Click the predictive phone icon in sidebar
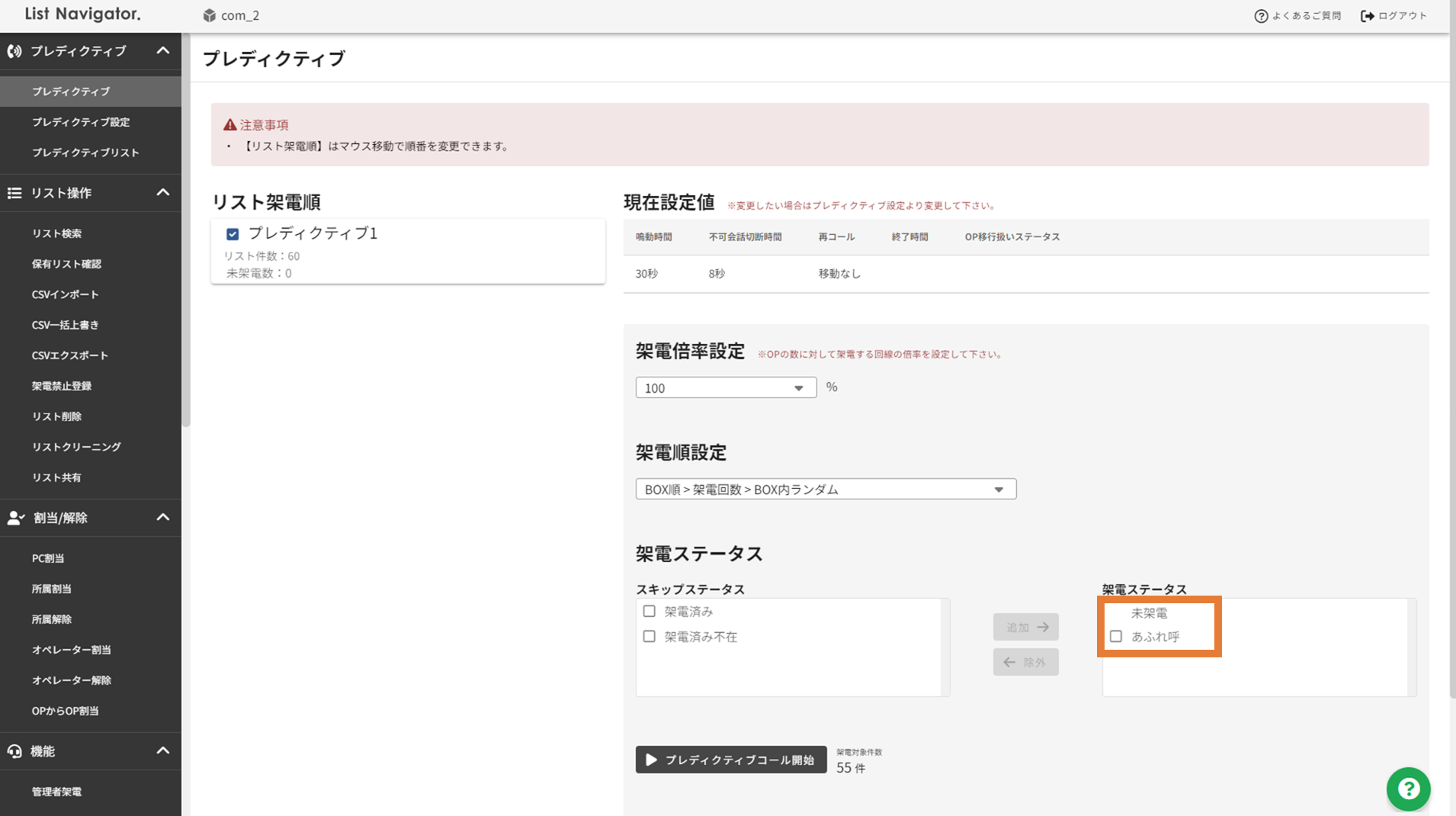Viewport: 1456px width, 816px height. (14, 51)
